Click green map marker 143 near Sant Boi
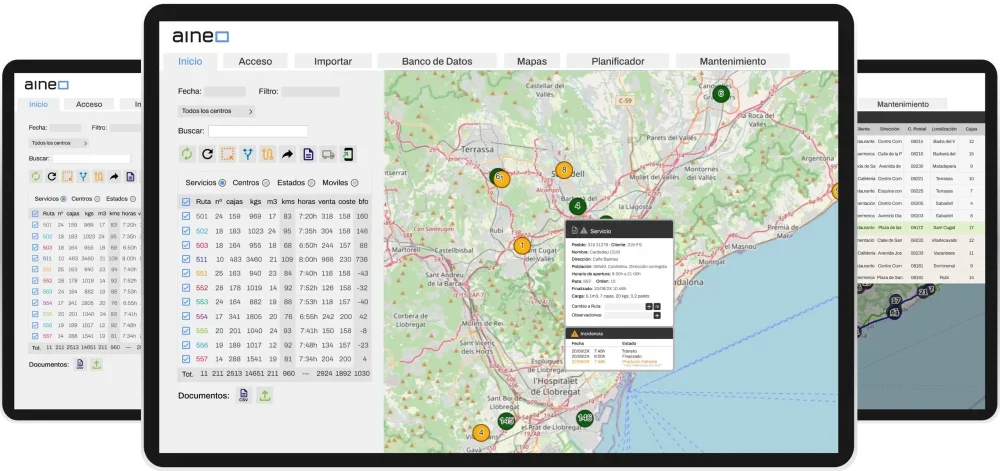The image size is (1000, 471). click(506, 421)
